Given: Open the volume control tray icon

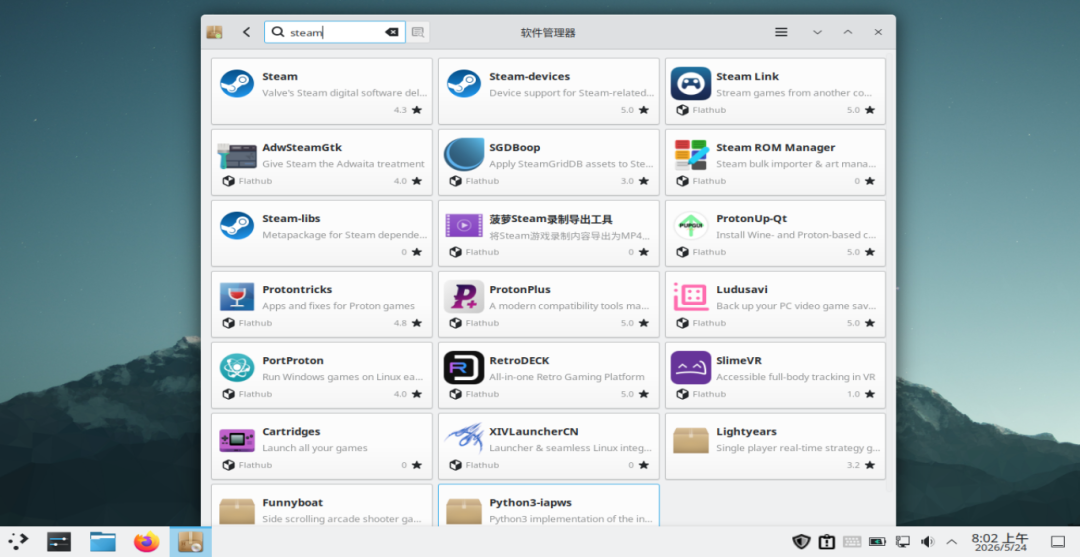Looking at the screenshot, I should pyautogui.click(x=927, y=542).
